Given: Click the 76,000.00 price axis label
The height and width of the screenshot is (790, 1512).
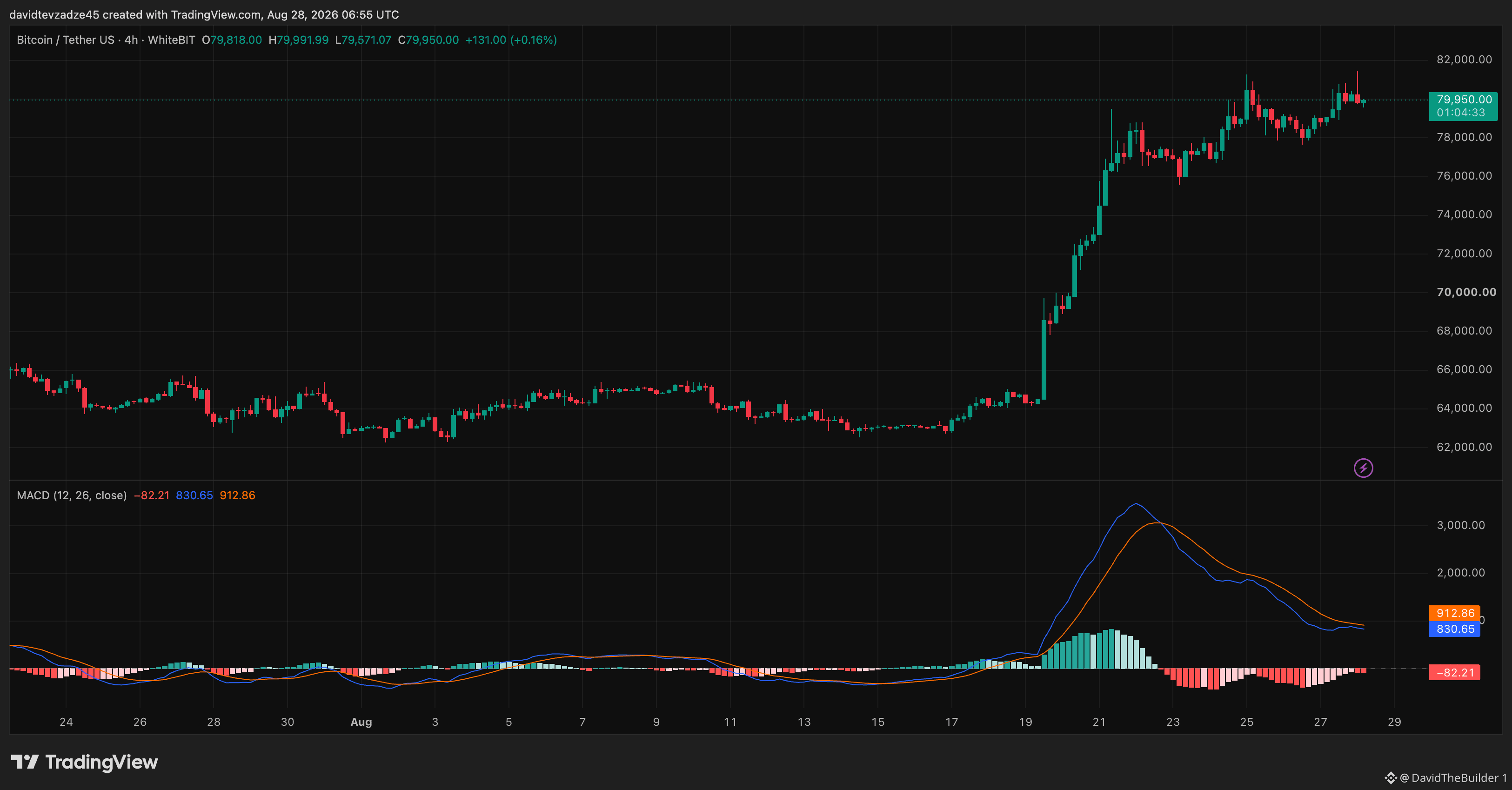Looking at the screenshot, I should coord(1464,175).
